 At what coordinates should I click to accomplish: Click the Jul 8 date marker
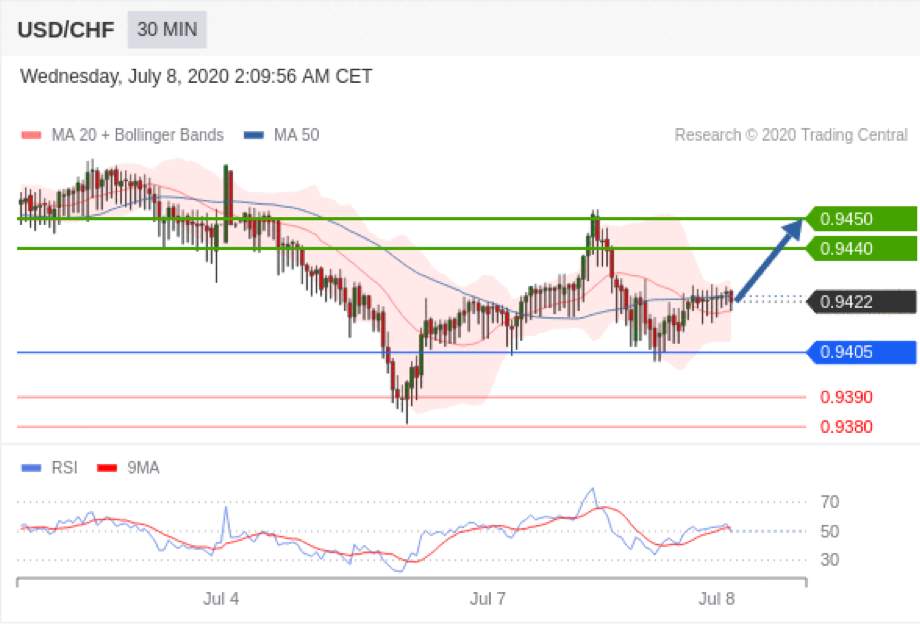[x=716, y=599]
